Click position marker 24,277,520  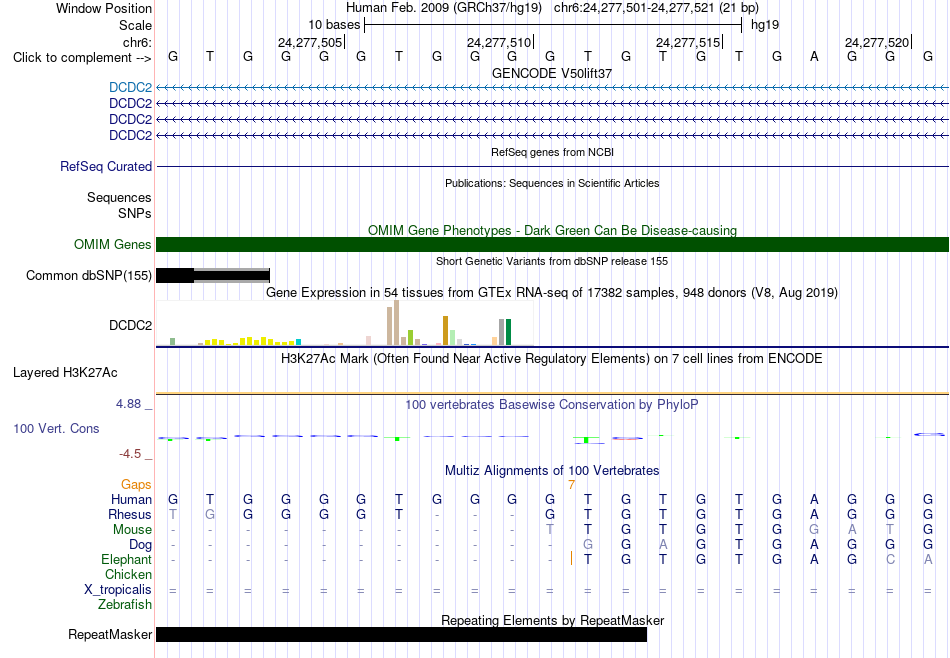[x=878, y=42]
